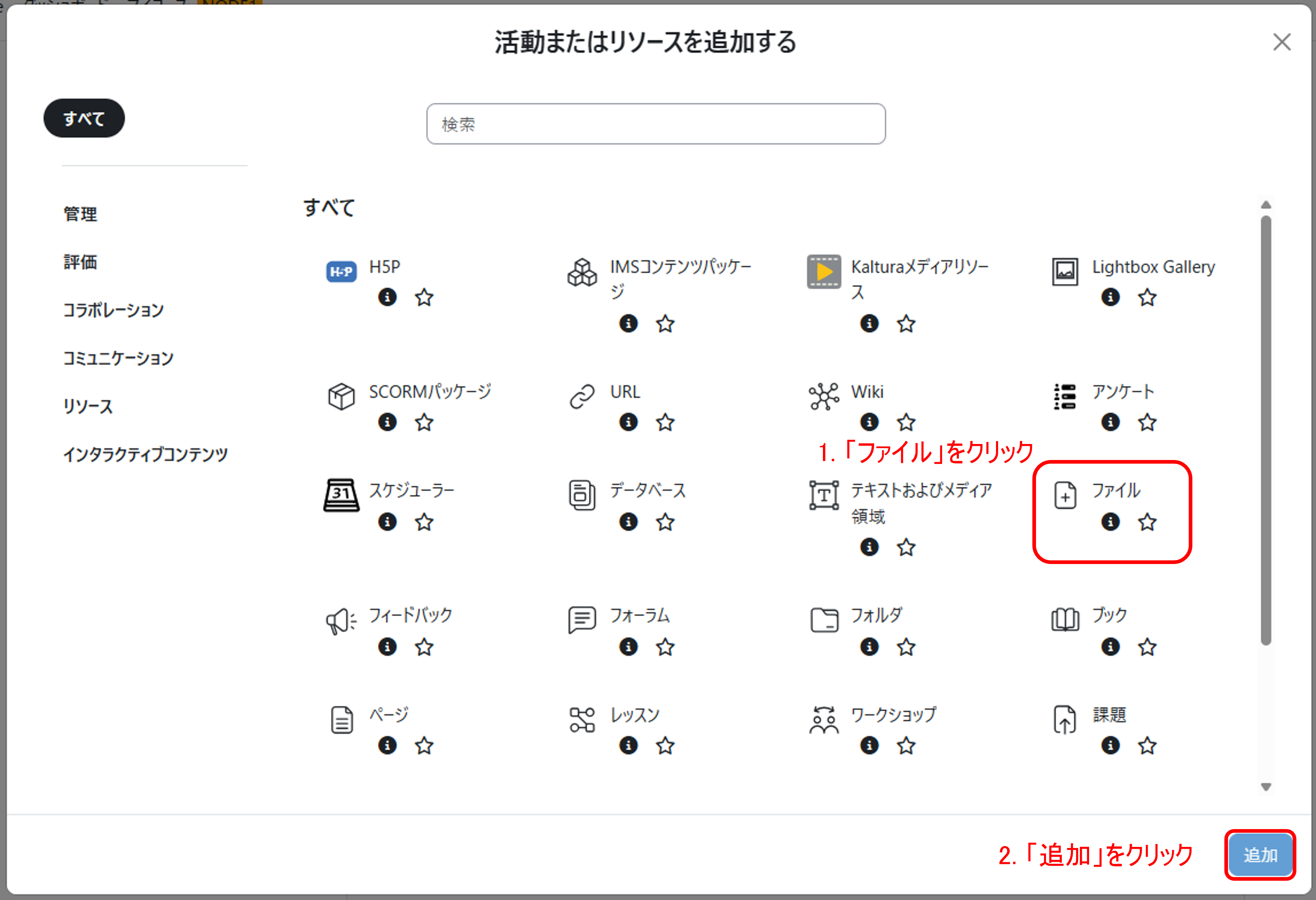Image resolution: width=1316 pixels, height=900 pixels.
Task: Star Lightbox Gallery as favourite
Action: point(1147,297)
